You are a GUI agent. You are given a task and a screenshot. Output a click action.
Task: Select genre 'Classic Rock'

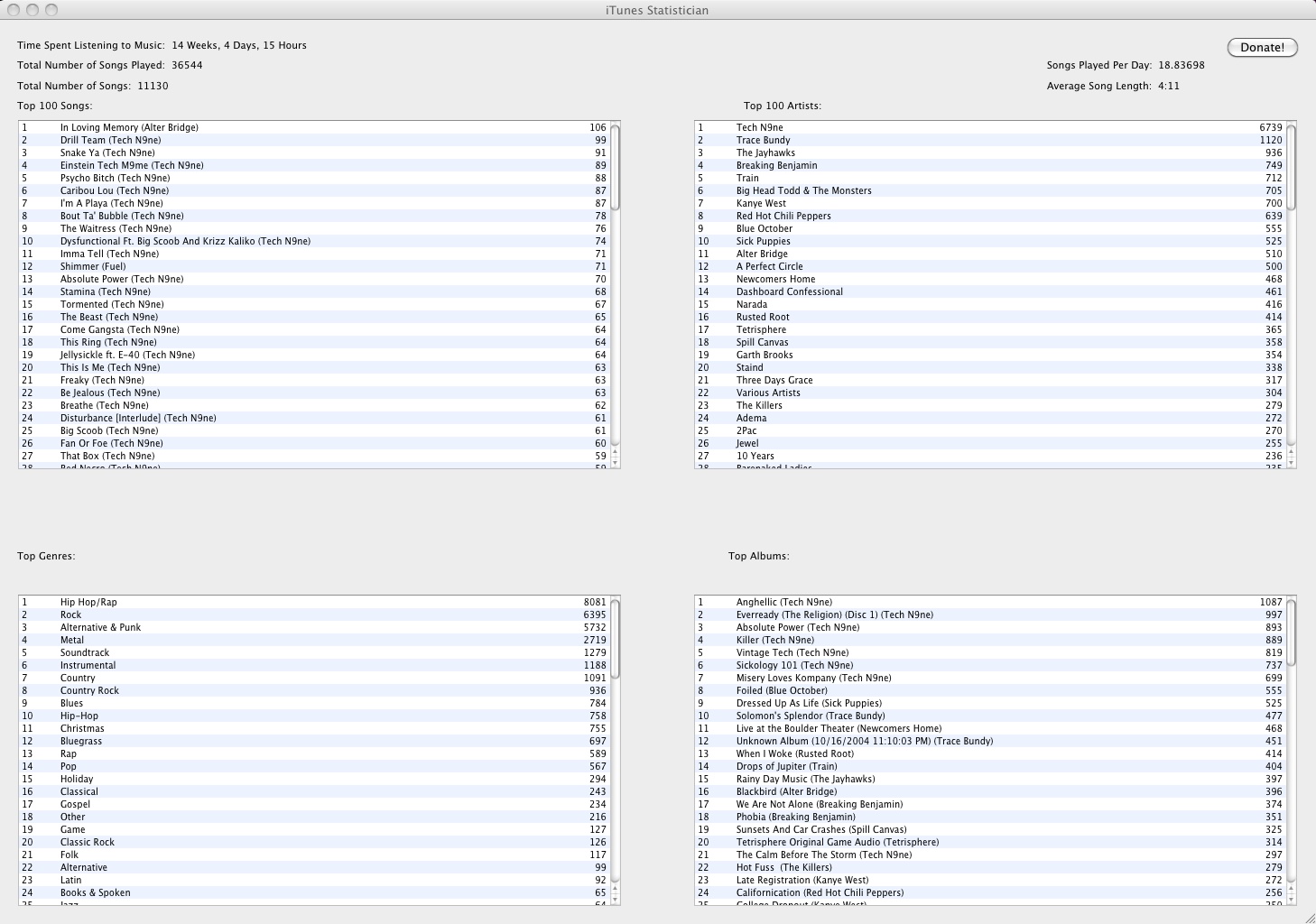(x=314, y=842)
